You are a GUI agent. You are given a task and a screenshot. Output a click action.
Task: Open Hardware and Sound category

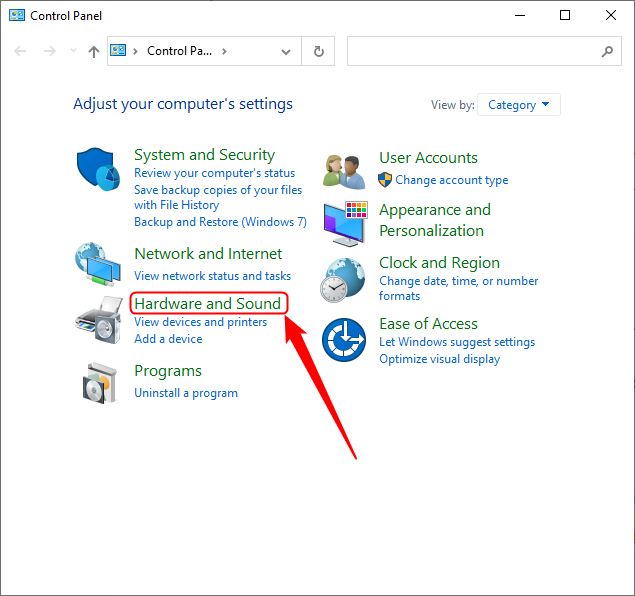click(207, 303)
